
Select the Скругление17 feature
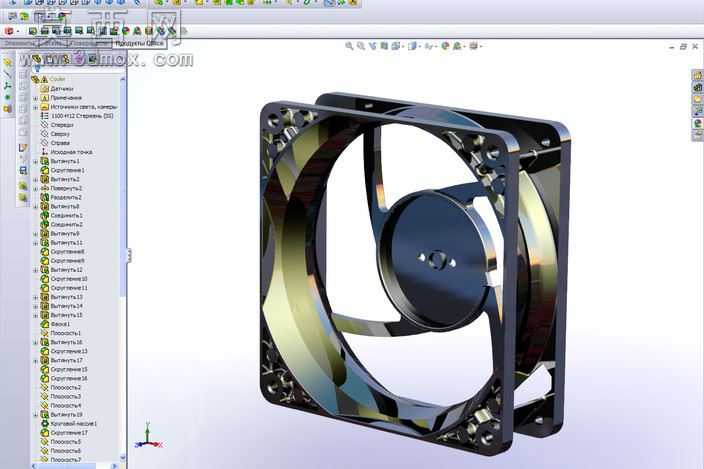pyautogui.click(x=64, y=433)
